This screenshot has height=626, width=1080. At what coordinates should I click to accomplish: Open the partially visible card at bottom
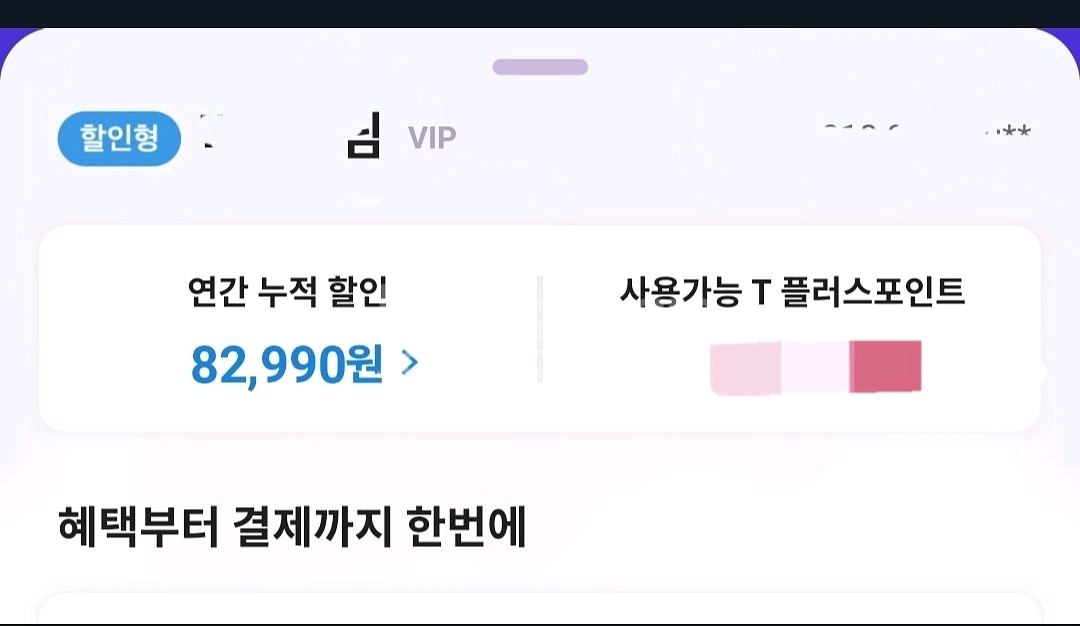[x=540, y=608]
